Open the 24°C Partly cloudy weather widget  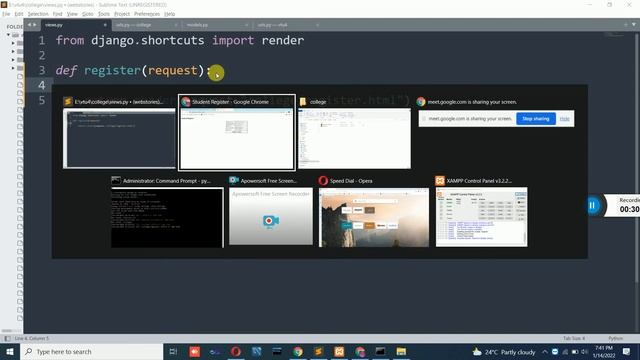[x=504, y=352]
